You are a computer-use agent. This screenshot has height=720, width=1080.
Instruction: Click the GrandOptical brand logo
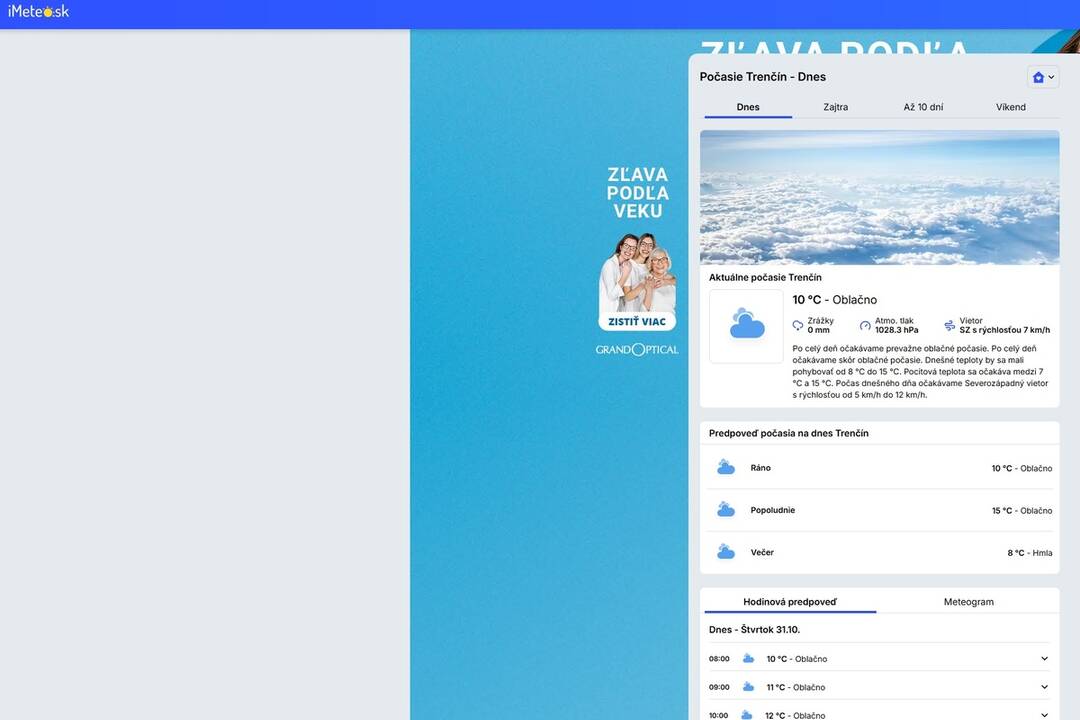point(637,349)
